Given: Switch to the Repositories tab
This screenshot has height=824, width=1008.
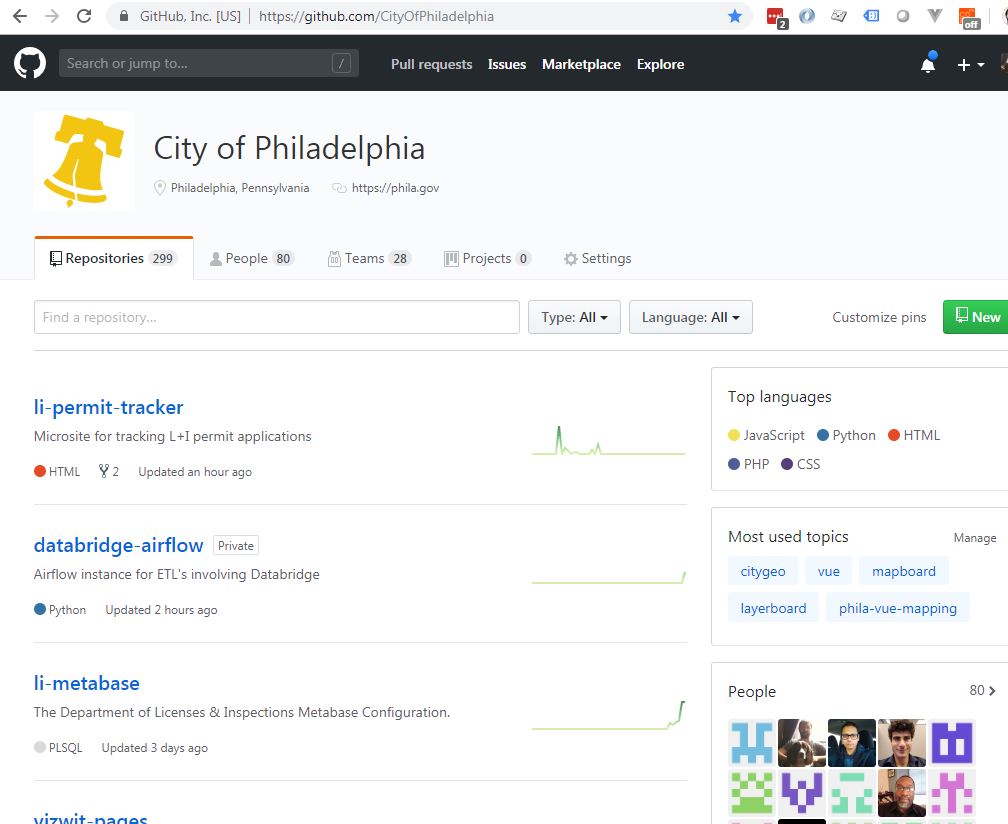Looking at the screenshot, I should tap(114, 258).
